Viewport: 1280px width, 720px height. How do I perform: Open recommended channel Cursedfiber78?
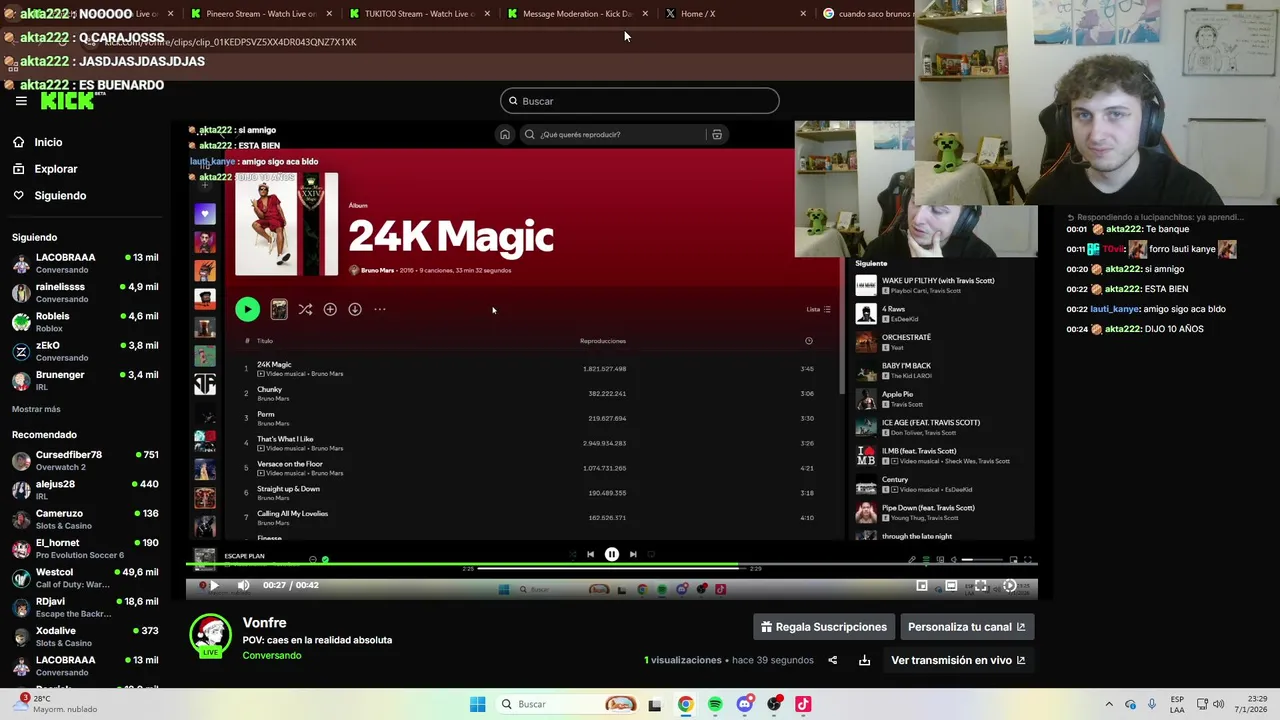85,460
